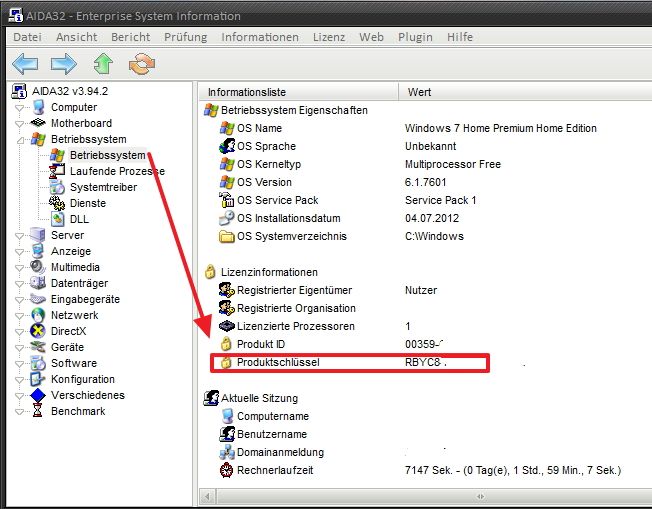Image resolution: width=652 pixels, height=509 pixels.
Task: Select the Produktschlüssel row
Action: (x=278, y=362)
